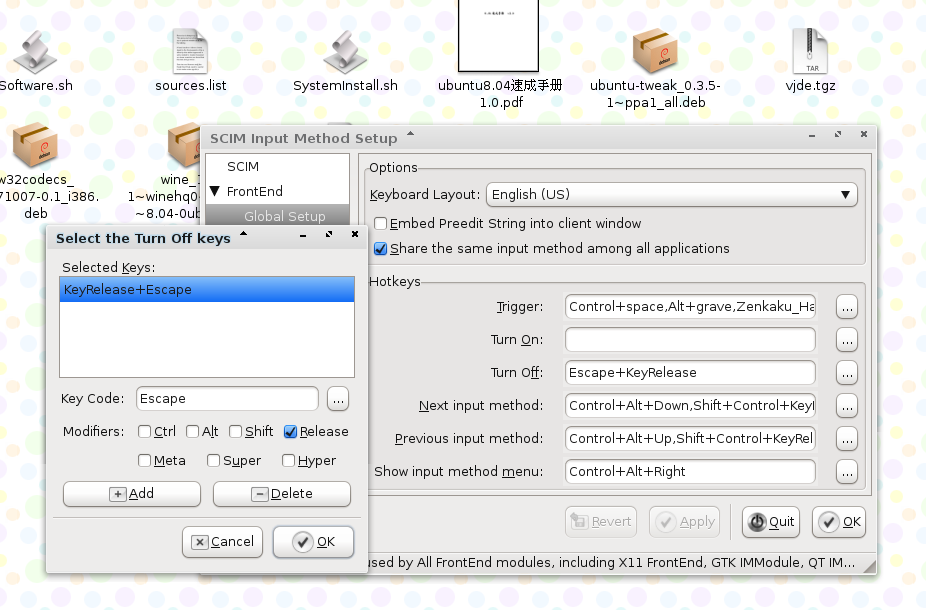The height and width of the screenshot is (610, 926).
Task: Maximize the SCIM Input Method Setup window
Action: (838, 135)
